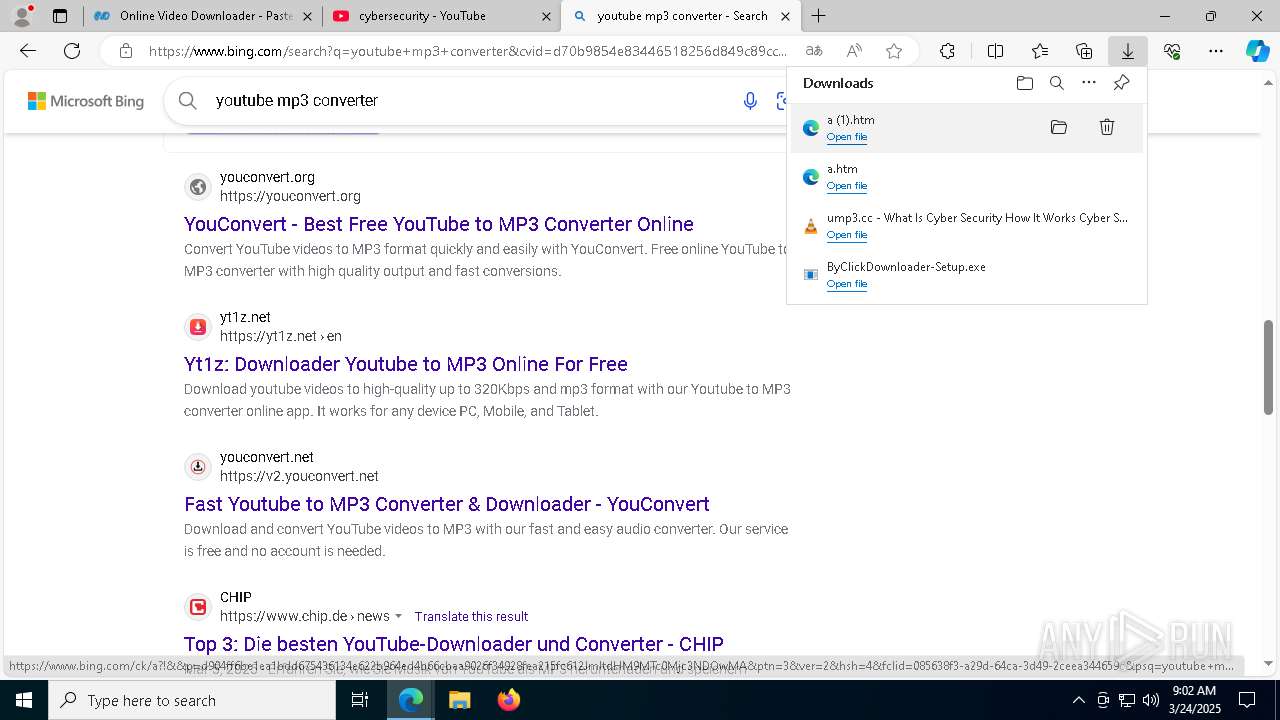This screenshot has height=720, width=1280.
Task: Open Firefox from taskbar
Action: [508, 700]
